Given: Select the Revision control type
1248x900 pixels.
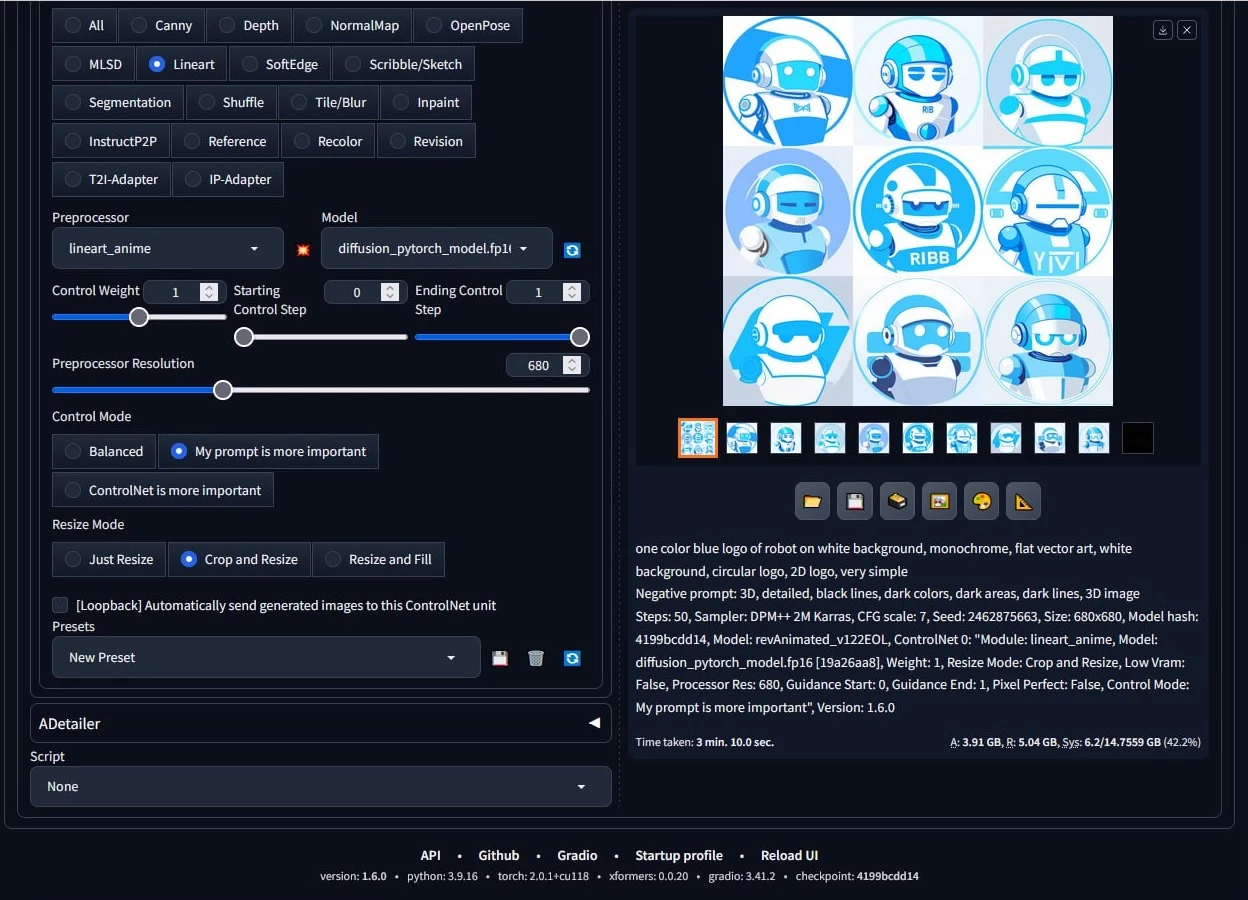Looking at the screenshot, I should click(x=426, y=141).
